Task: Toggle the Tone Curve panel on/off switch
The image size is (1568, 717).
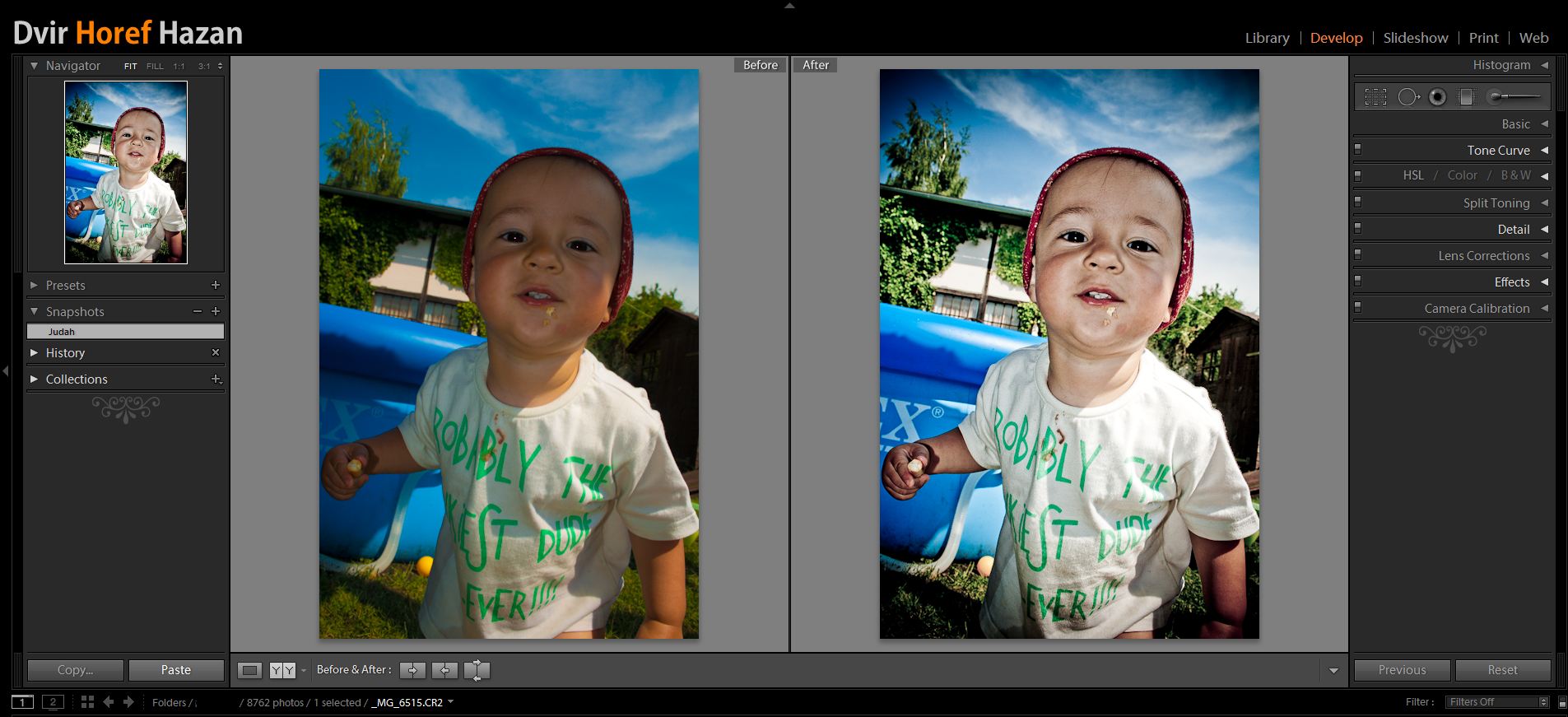Action: coord(1358,149)
